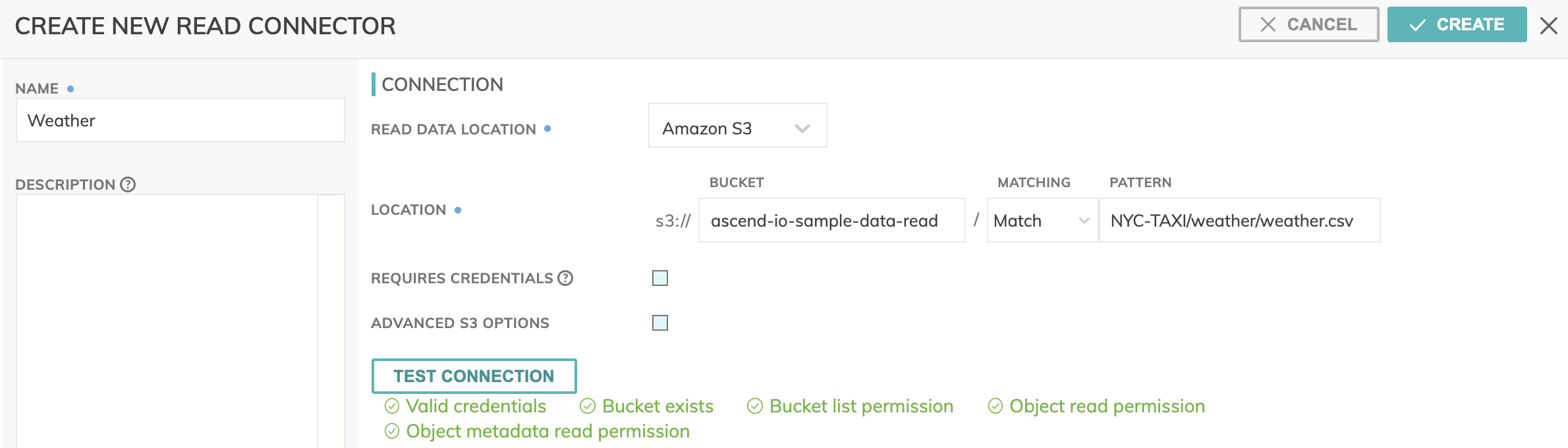Screen dimensions: 1568x448
Task: Click the Requires Credentials help icon
Action: [565, 278]
